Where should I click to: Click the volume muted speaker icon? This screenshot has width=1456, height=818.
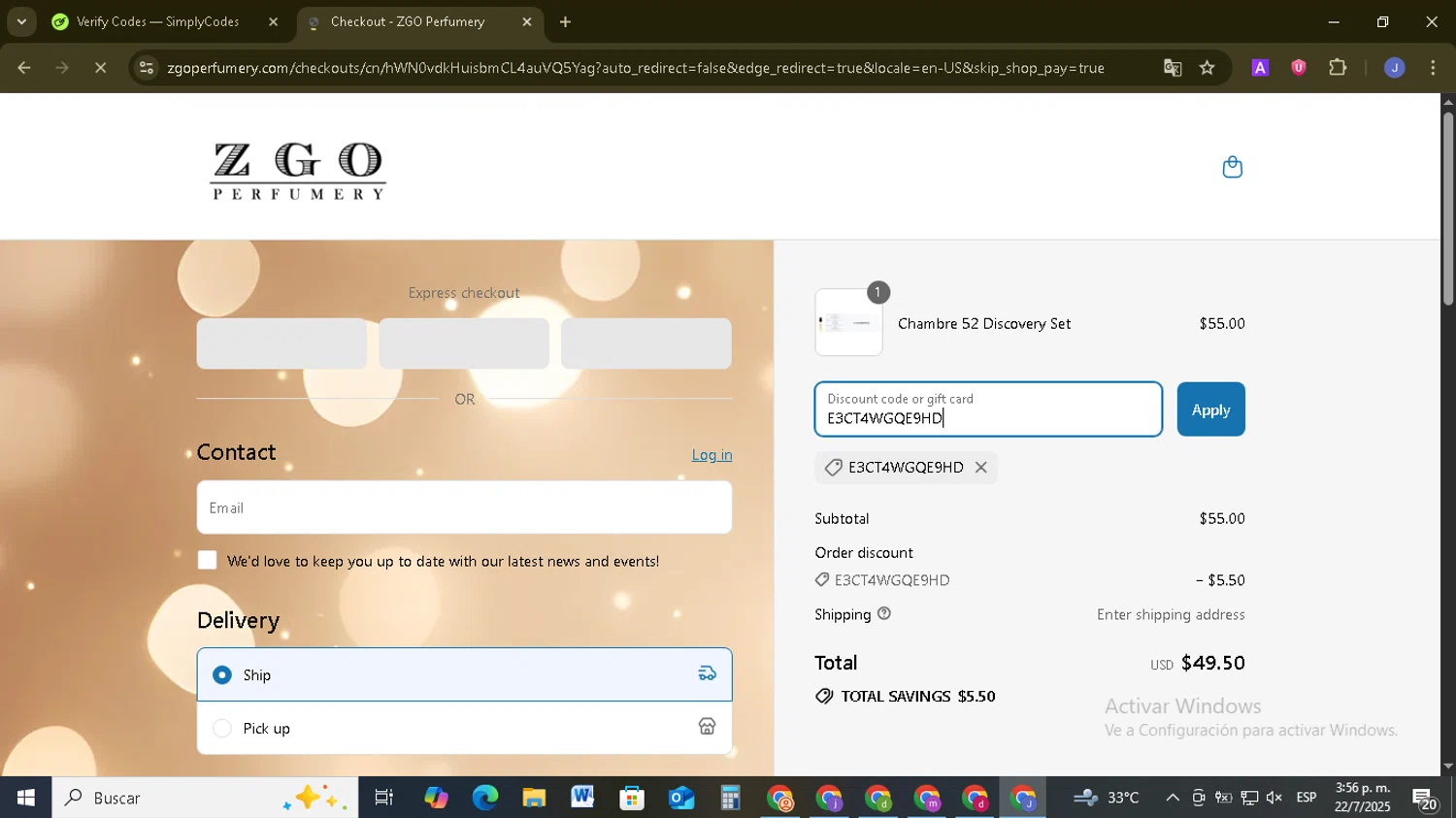coord(1274,798)
